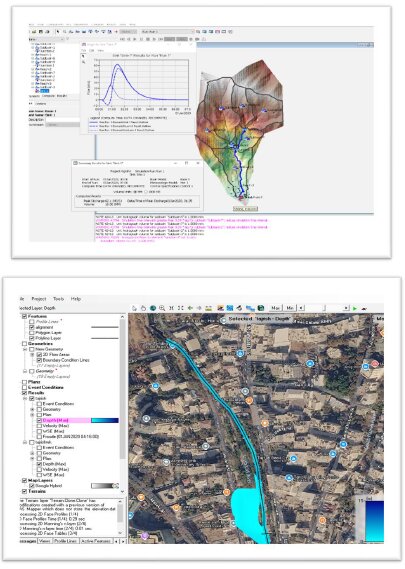The image size is (405, 569).
Task: Click the Min profile button
Action: point(290,308)
